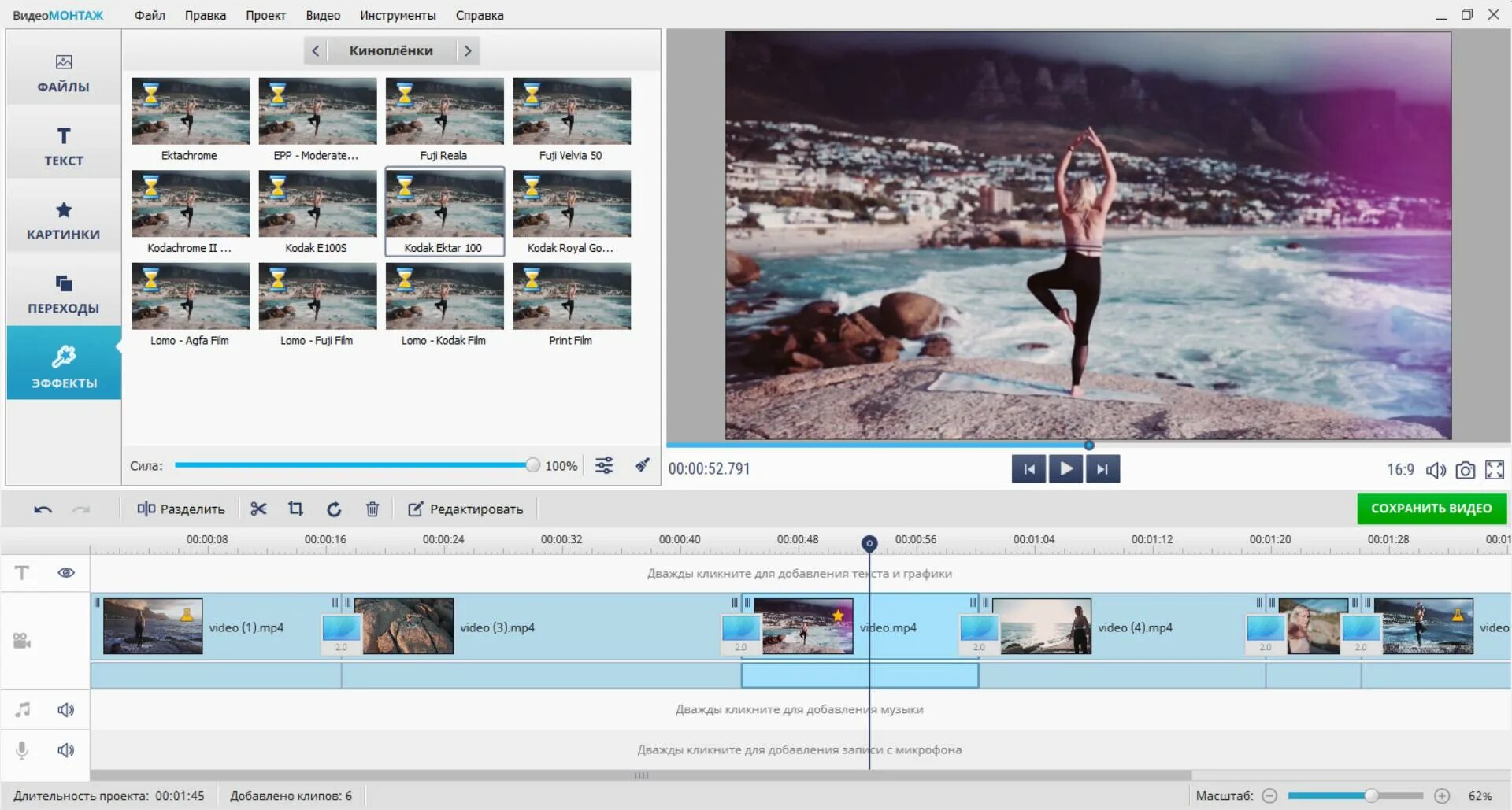Jump to previous frame in player
This screenshot has width=1512, height=810.
pyautogui.click(x=1028, y=469)
